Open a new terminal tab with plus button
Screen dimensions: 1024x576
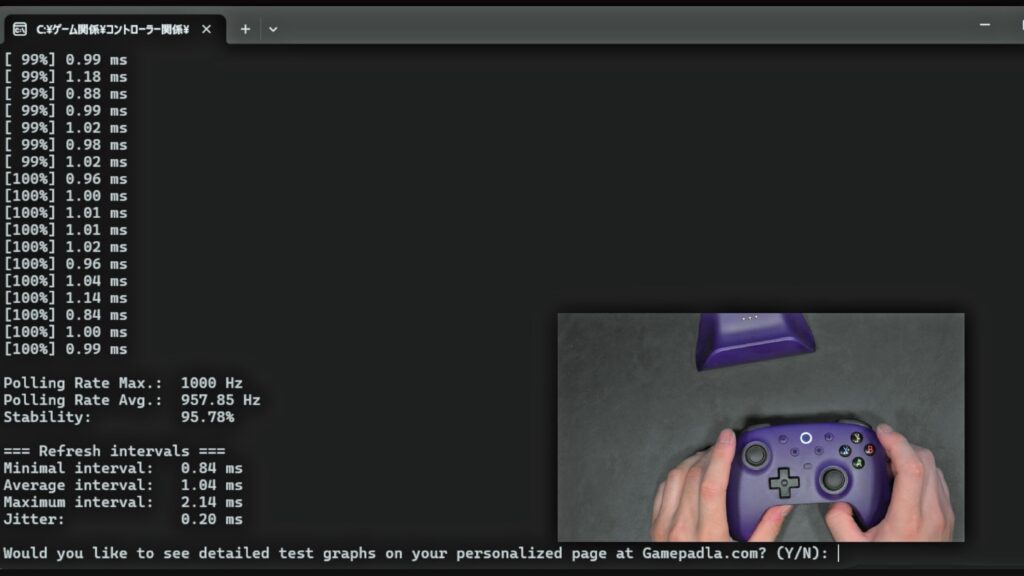click(x=245, y=29)
